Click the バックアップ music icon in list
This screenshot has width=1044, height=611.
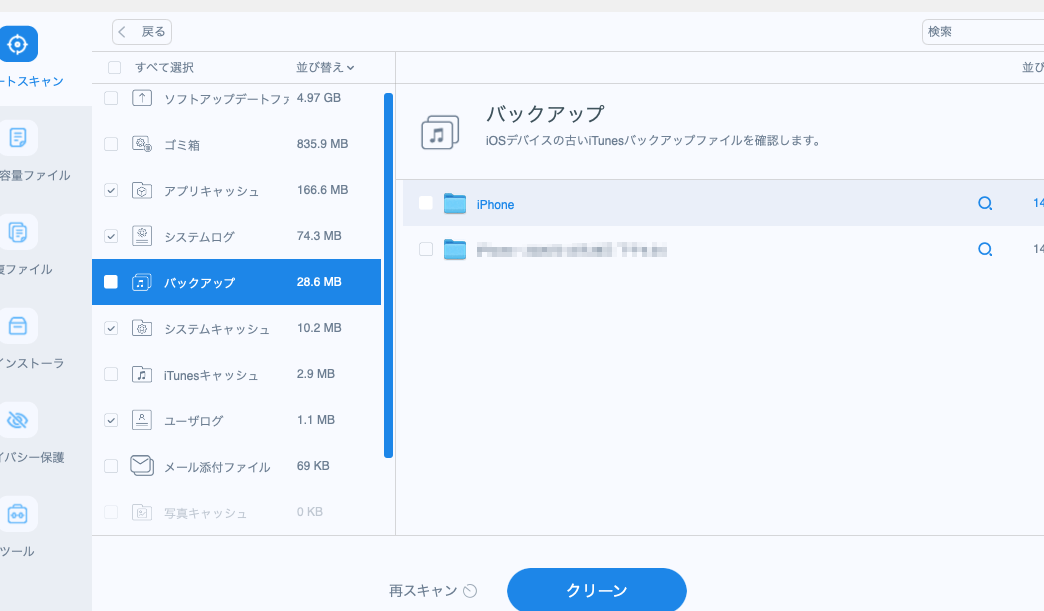point(142,282)
